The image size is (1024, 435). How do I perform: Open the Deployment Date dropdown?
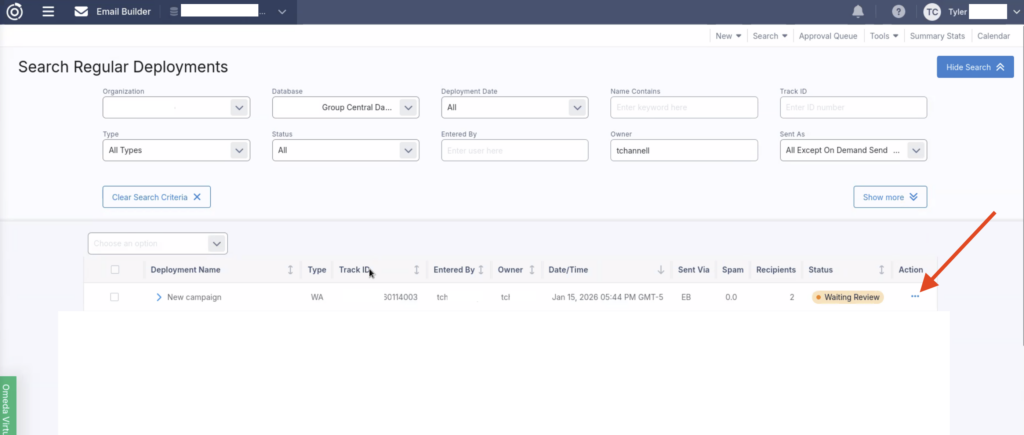coord(514,107)
